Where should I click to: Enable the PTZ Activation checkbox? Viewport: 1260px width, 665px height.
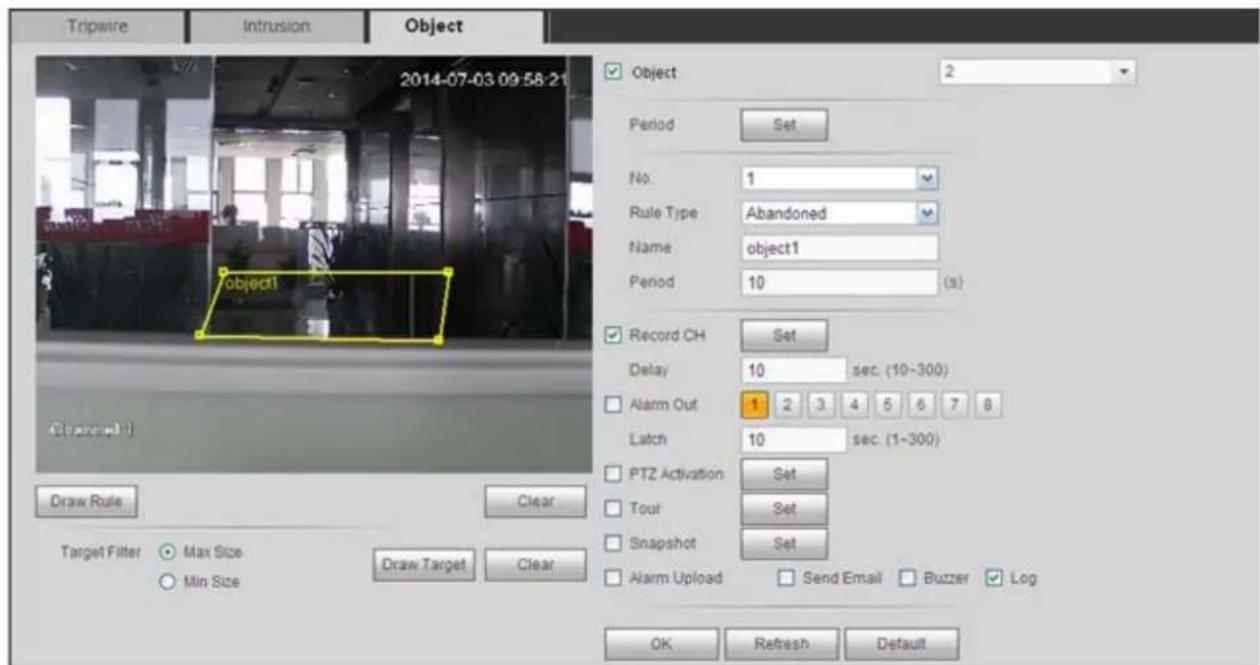(x=613, y=474)
